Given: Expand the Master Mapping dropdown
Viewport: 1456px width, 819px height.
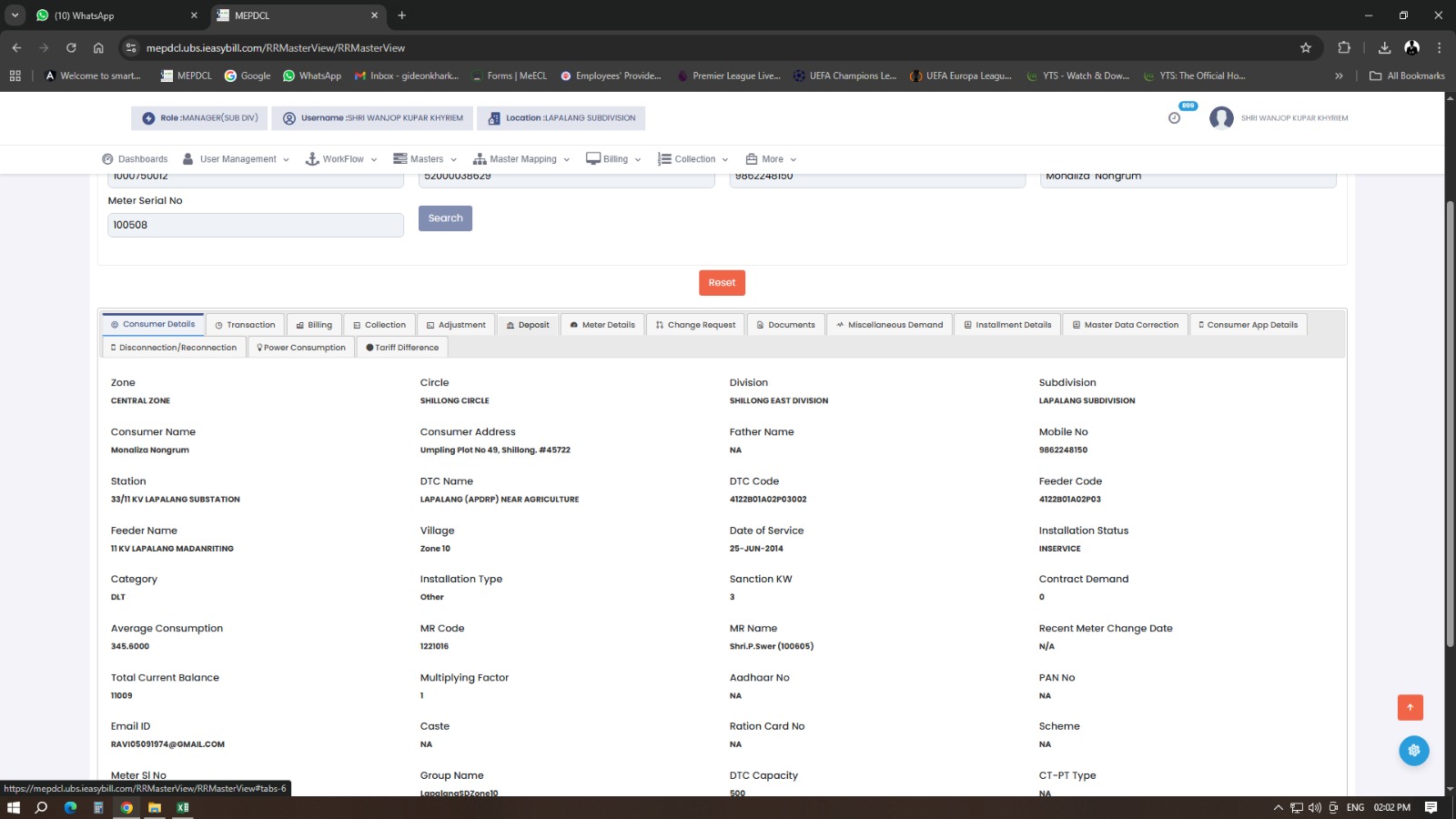Looking at the screenshot, I should click(x=522, y=159).
